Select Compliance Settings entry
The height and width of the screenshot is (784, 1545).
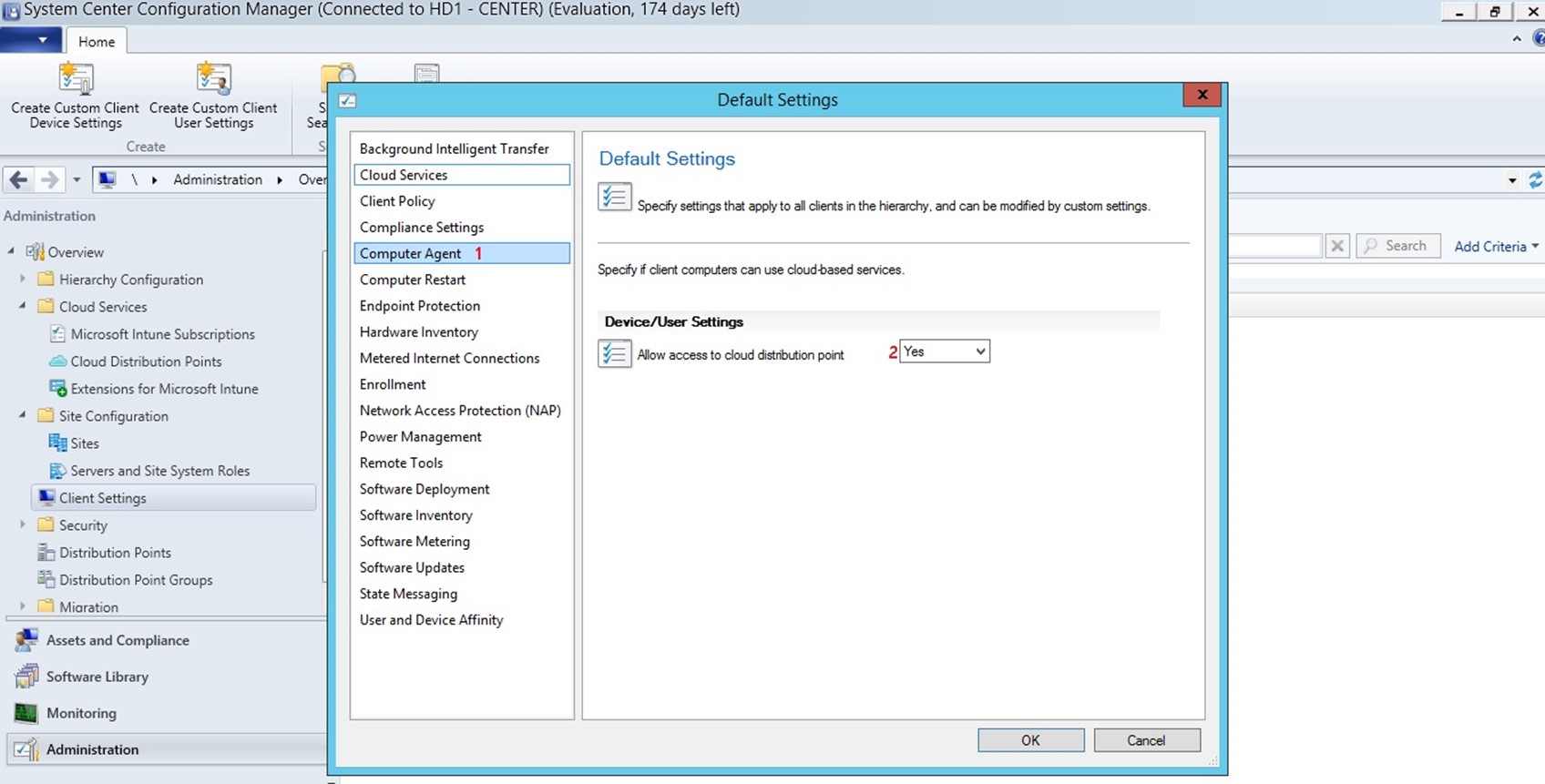click(x=462, y=228)
